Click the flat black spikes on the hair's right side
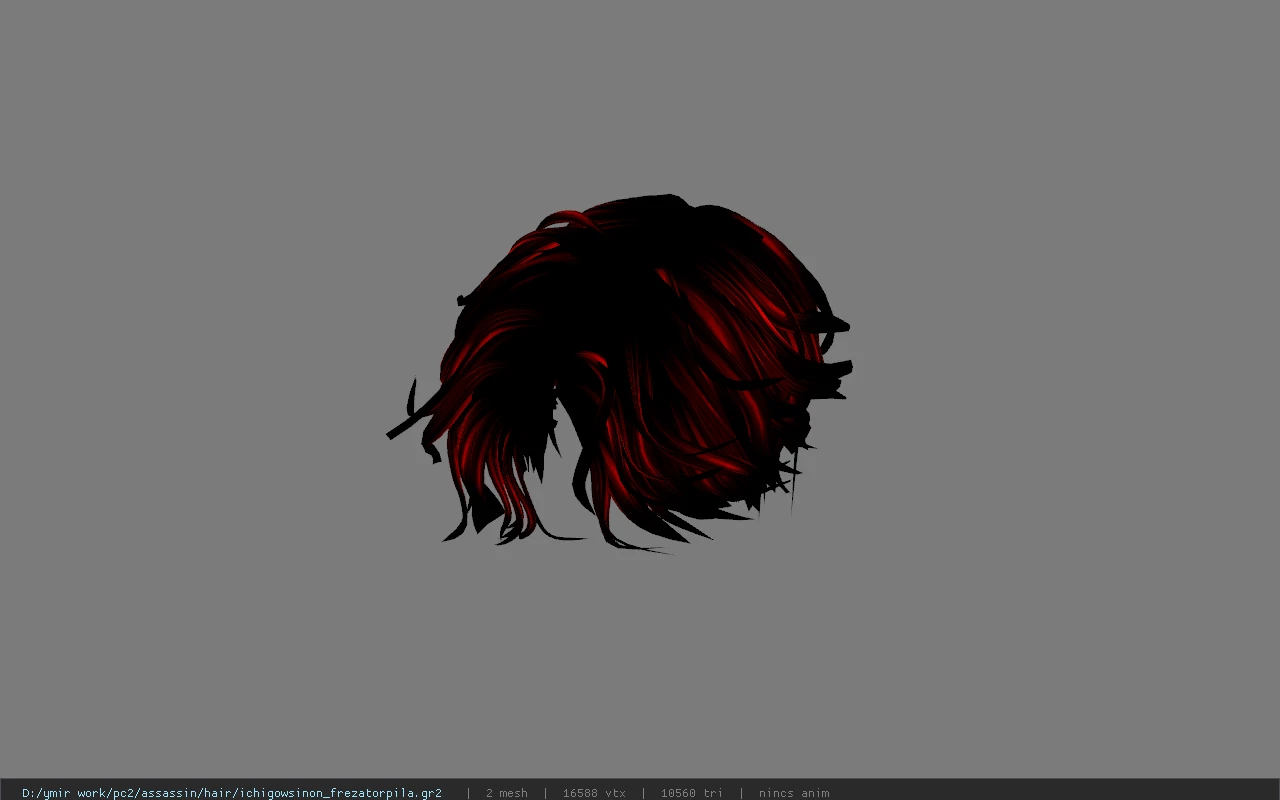 pyautogui.click(x=826, y=345)
